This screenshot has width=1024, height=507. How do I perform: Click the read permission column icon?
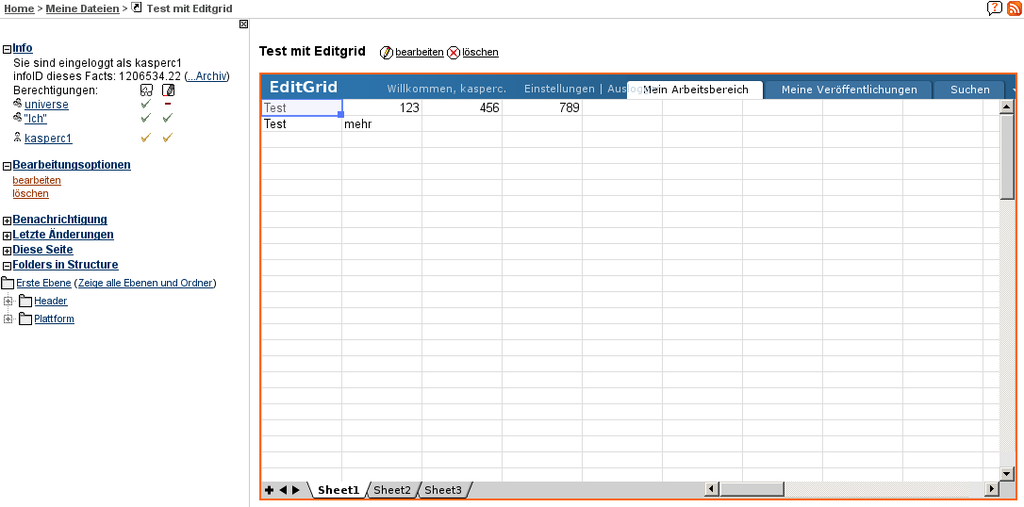pos(147,90)
